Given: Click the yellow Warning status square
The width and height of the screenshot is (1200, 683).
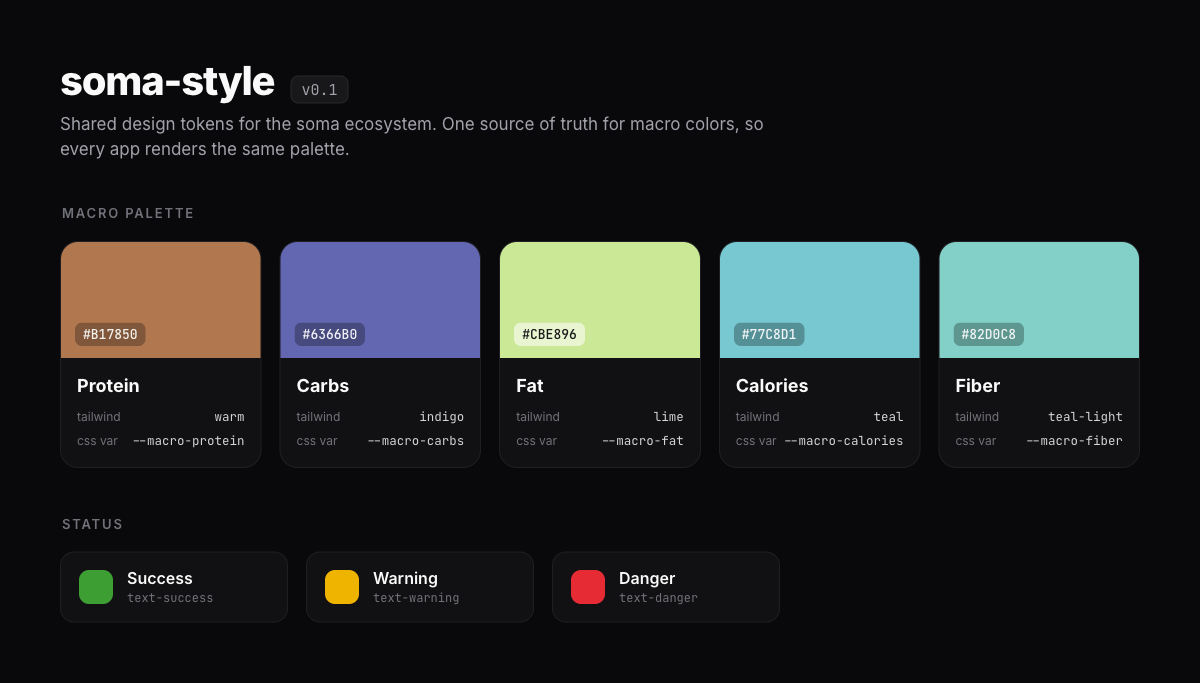Looking at the screenshot, I should [342, 587].
